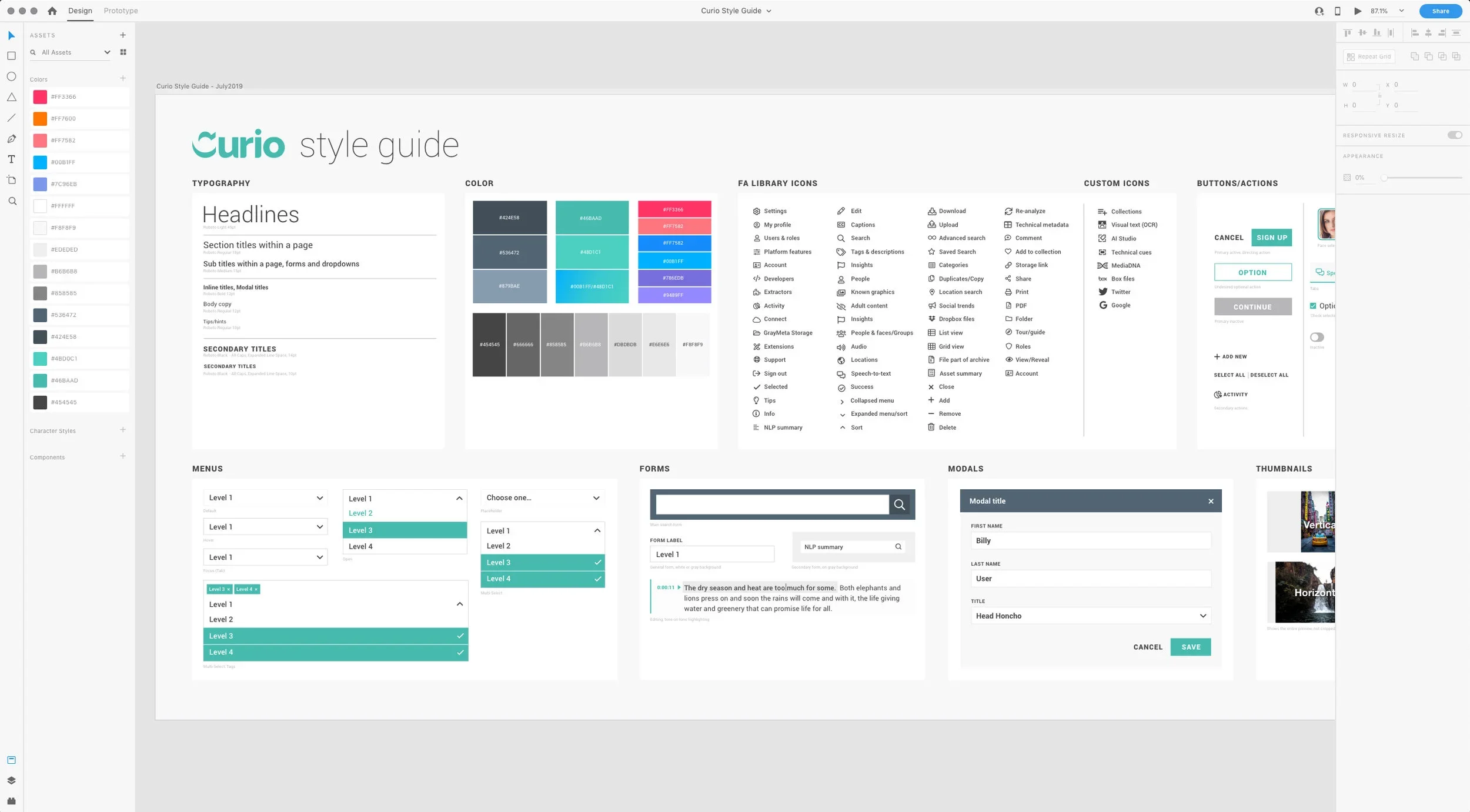Viewport: 1470px width, 812px height.
Task: Open the Layers panel icon
Action: tap(11, 780)
